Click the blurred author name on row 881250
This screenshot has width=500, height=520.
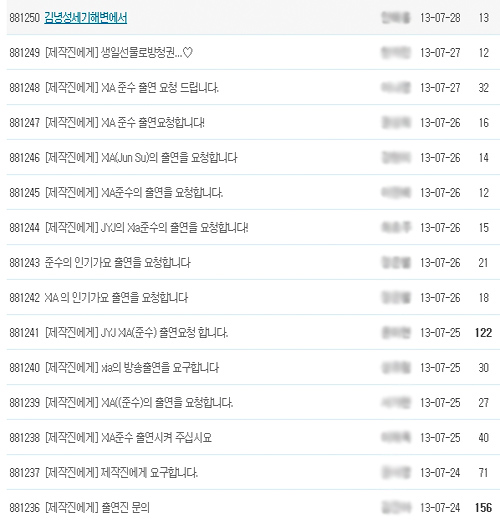point(396,18)
